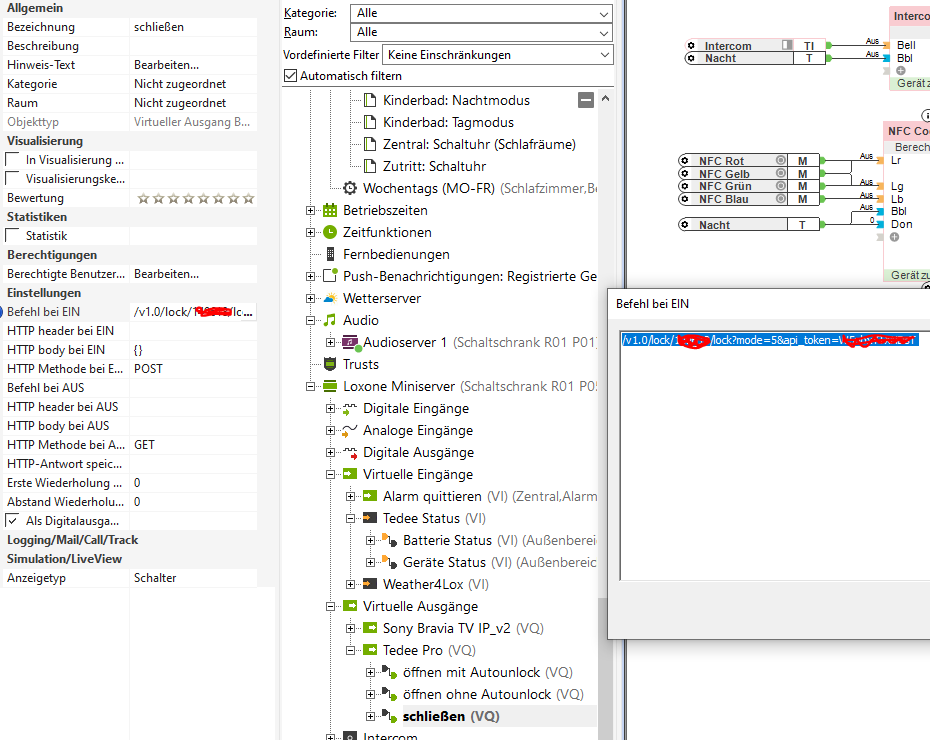Click the Befehl bei EIN value field
The width and height of the screenshot is (930, 740).
tap(193, 312)
